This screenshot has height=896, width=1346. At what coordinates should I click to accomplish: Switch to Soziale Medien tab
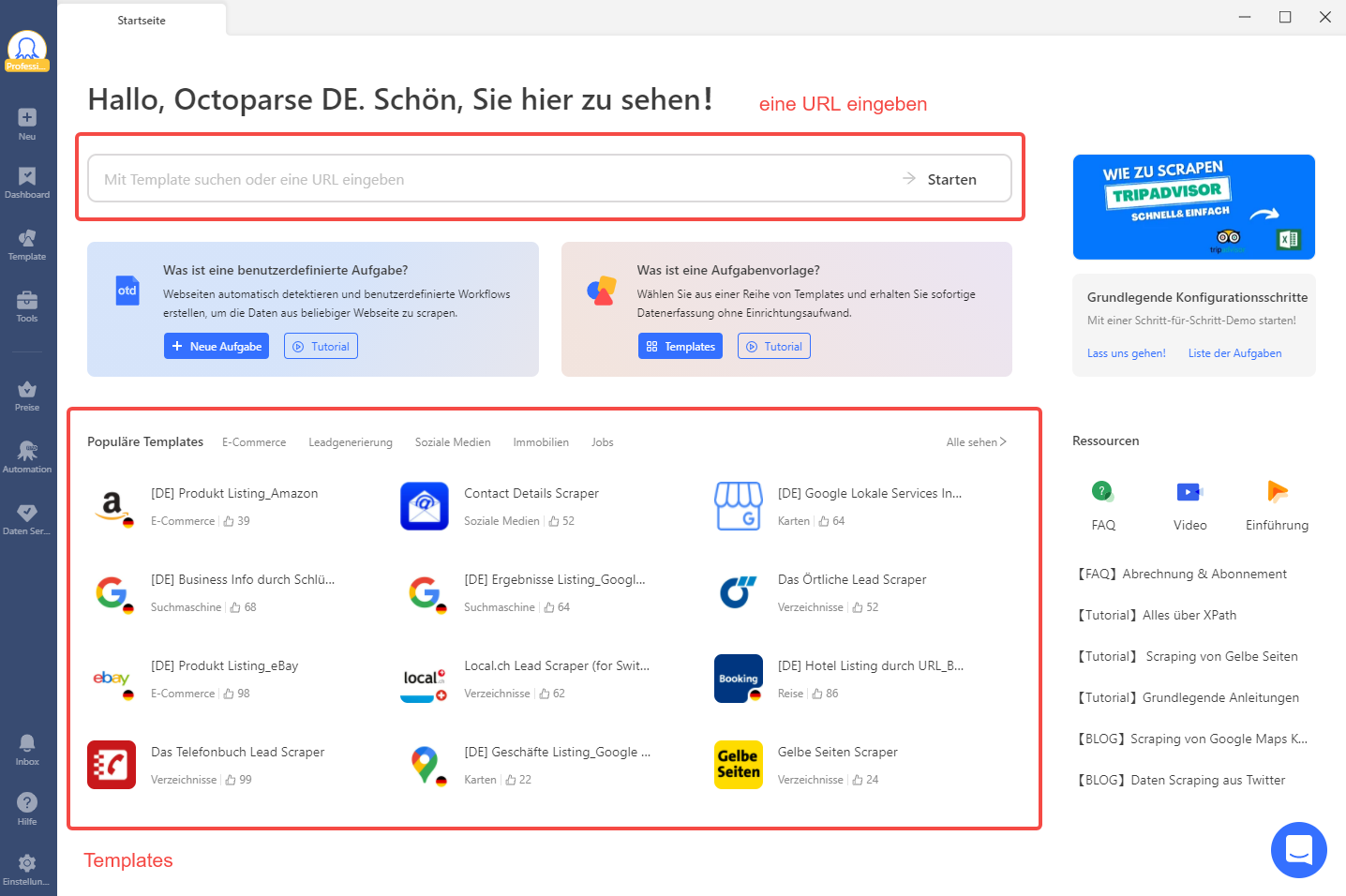coord(453,442)
